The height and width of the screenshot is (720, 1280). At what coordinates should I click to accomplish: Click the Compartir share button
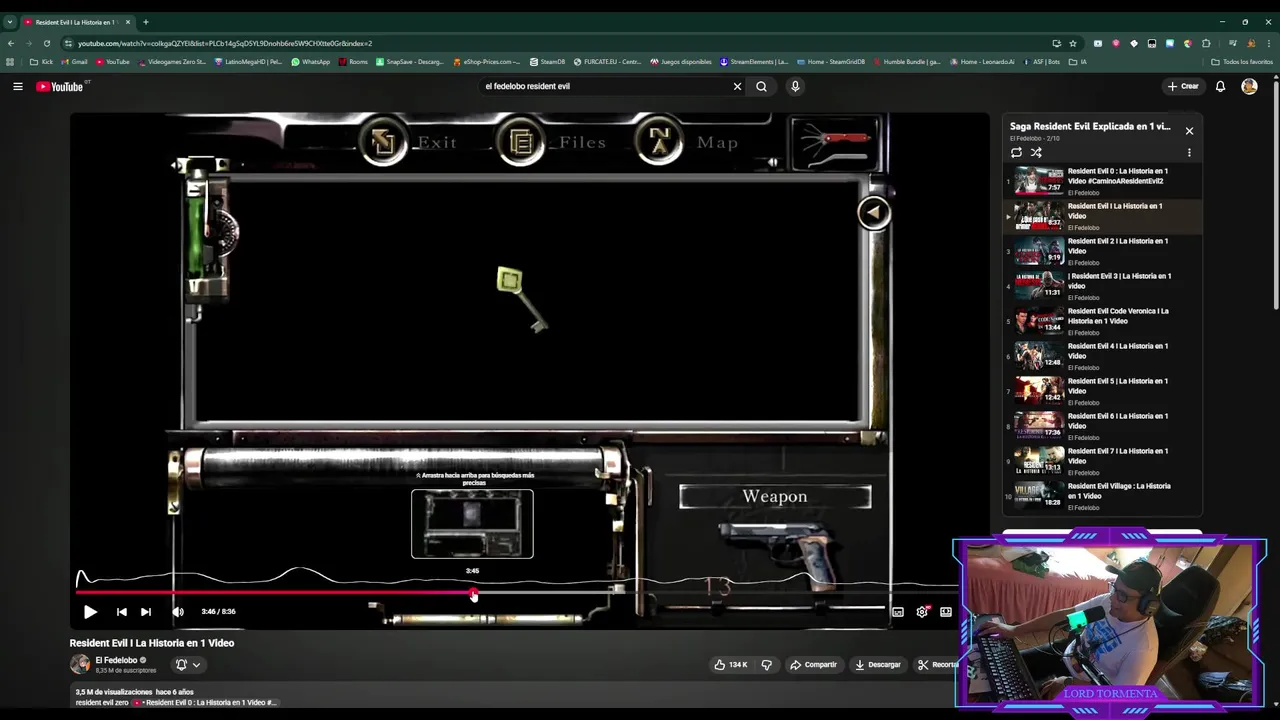813,664
